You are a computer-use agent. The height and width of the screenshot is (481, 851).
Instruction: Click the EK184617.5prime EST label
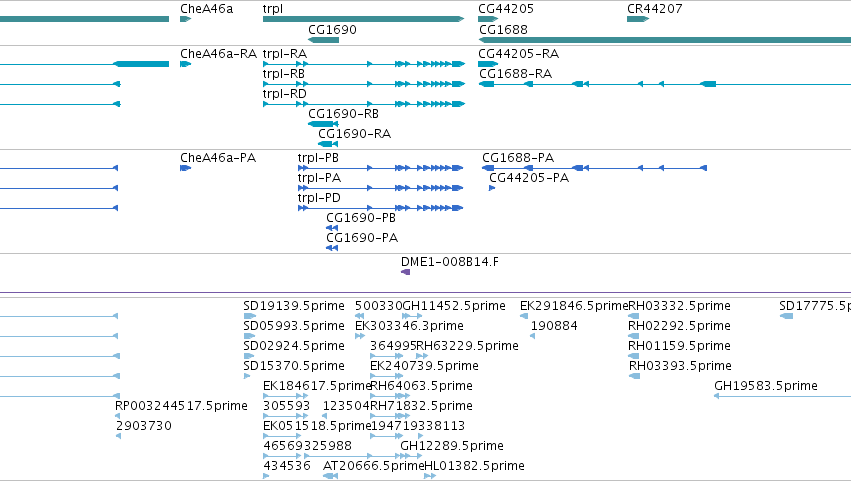coord(316,387)
